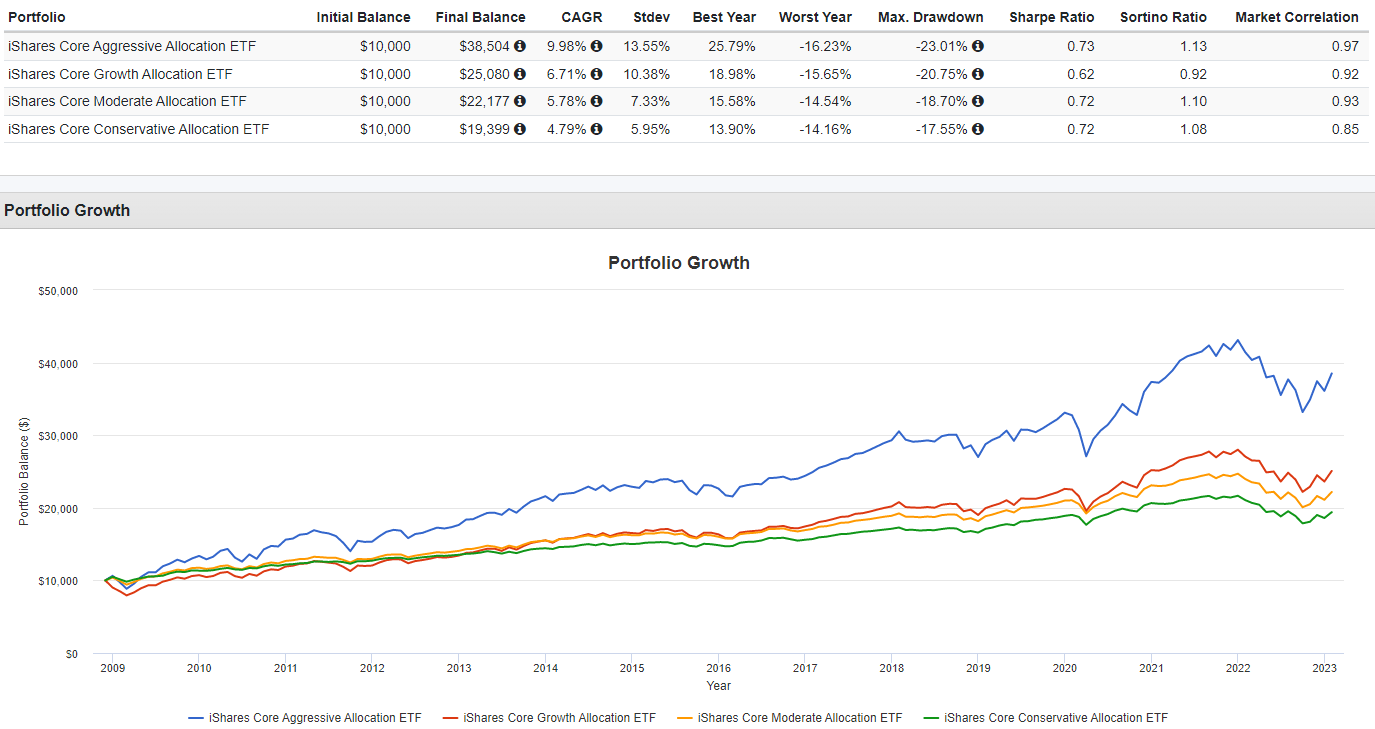
Task: View CAGR info icon for Growth Allocation ETF
Action: [597, 73]
